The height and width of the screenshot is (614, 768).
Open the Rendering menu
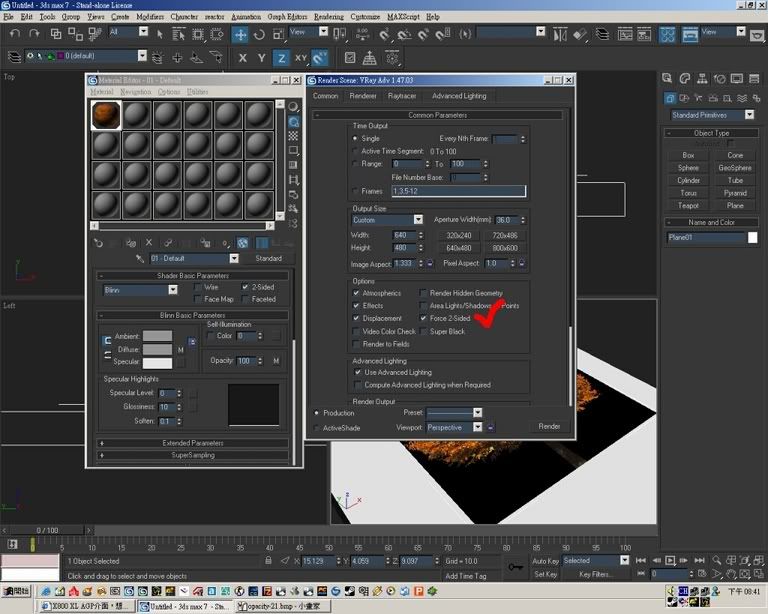pyautogui.click(x=329, y=17)
